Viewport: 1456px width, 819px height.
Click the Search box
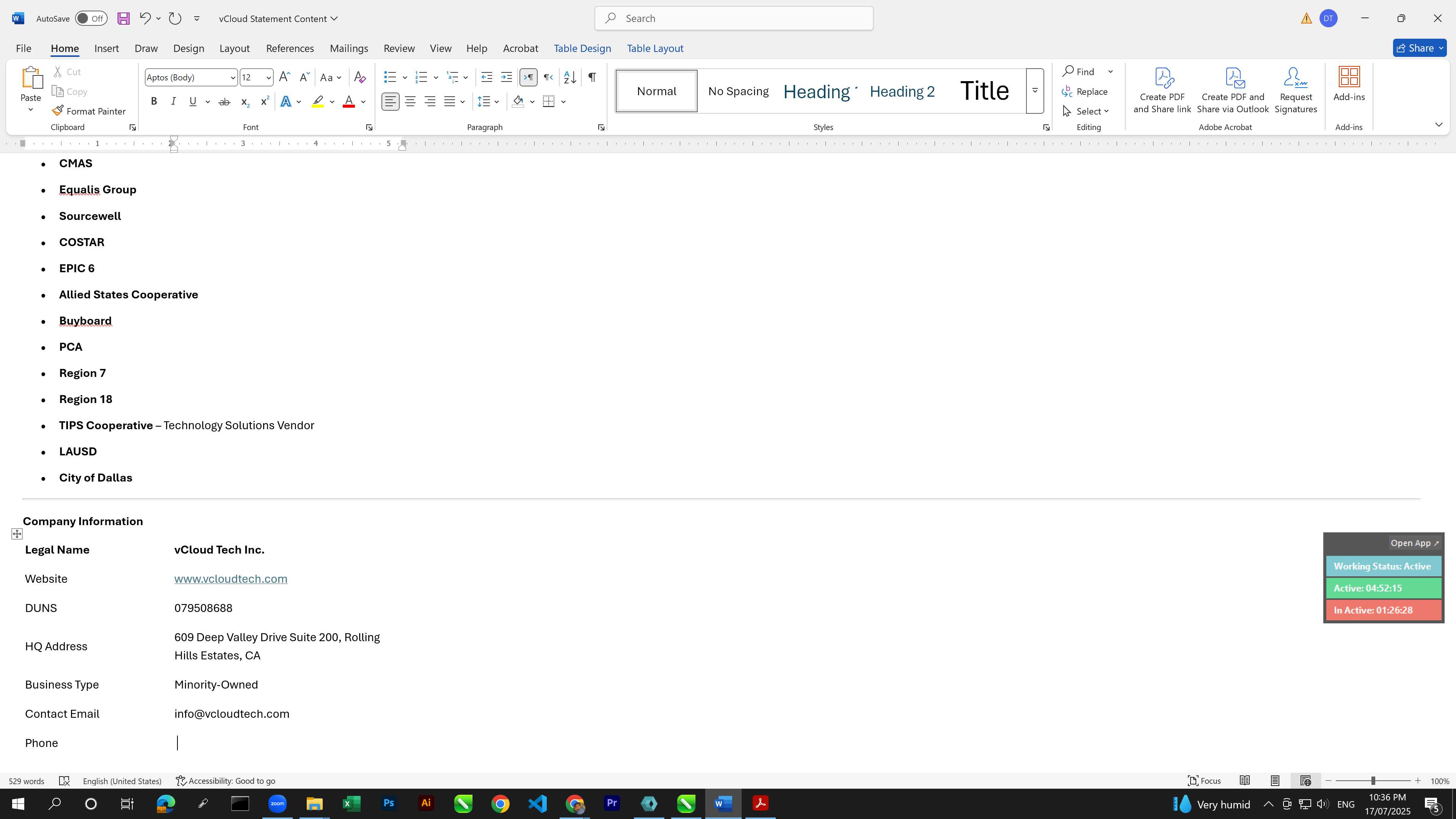coord(734,19)
